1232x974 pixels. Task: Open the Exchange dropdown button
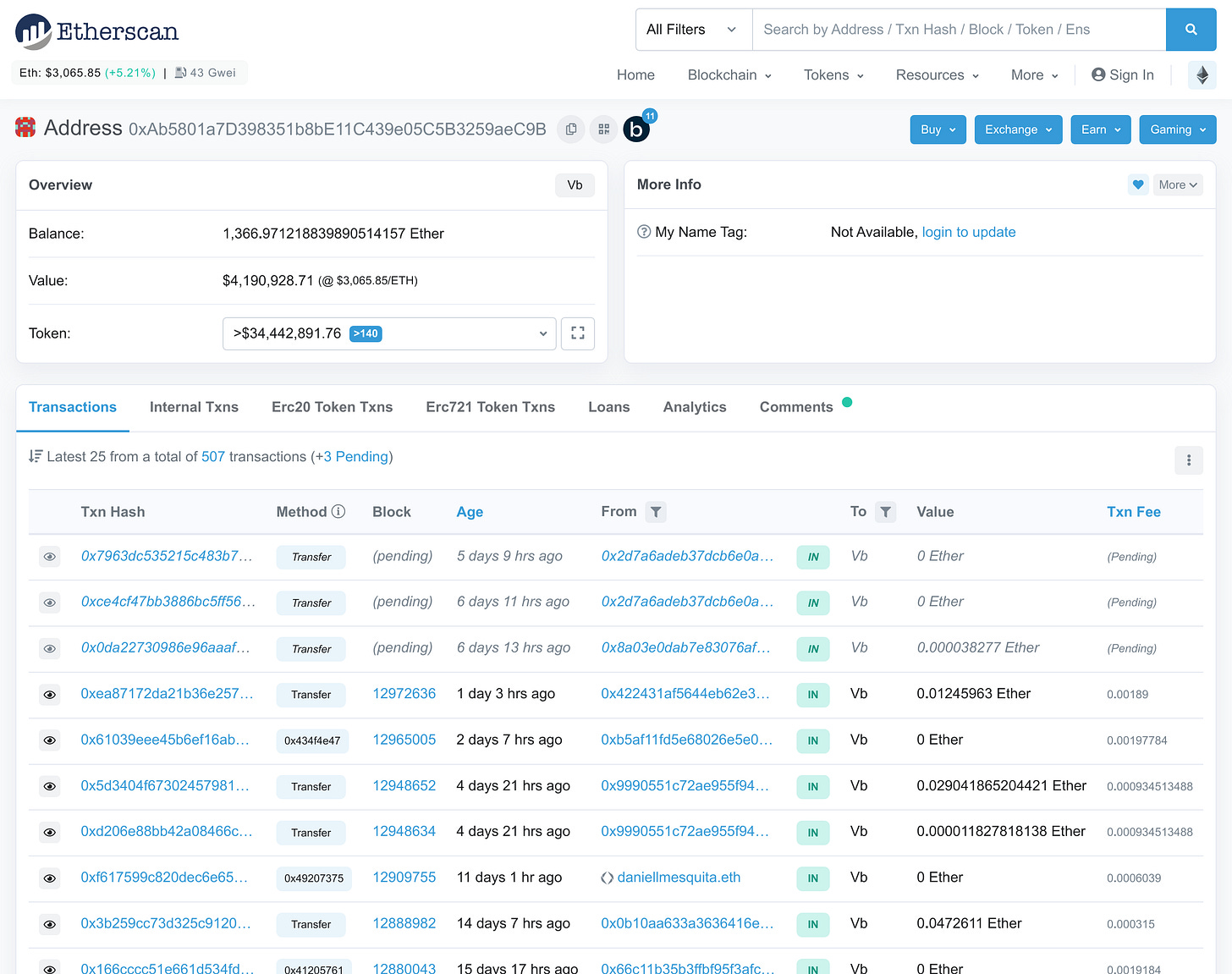point(1018,129)
